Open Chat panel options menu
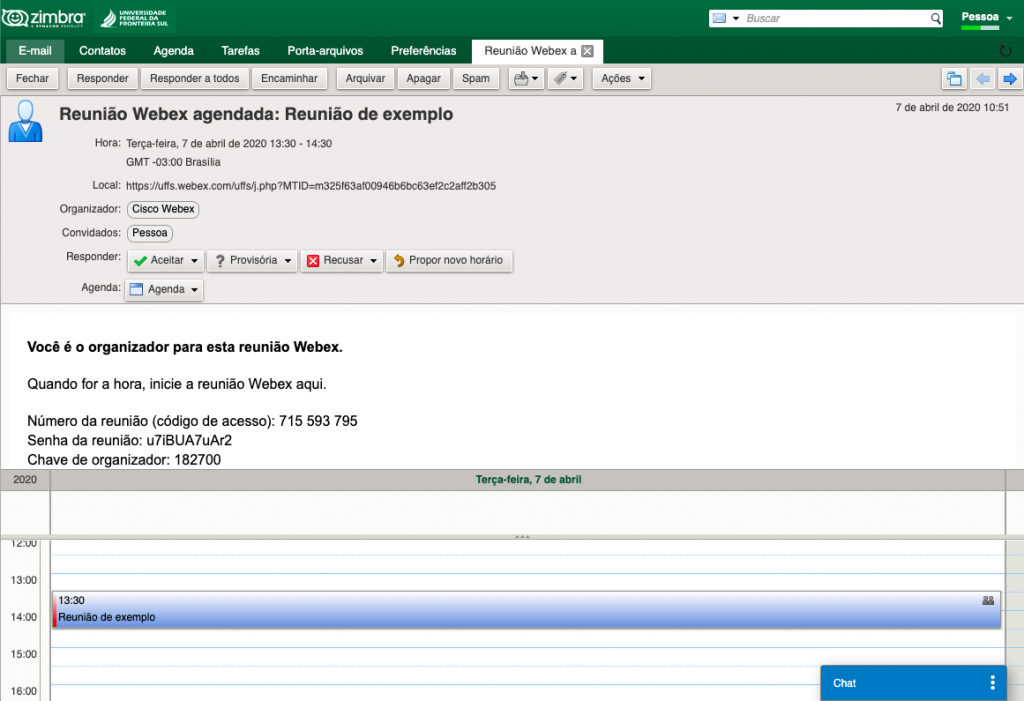Image resolution: width=1024 pixels, height=701 pixels. [x=992, y=683]
